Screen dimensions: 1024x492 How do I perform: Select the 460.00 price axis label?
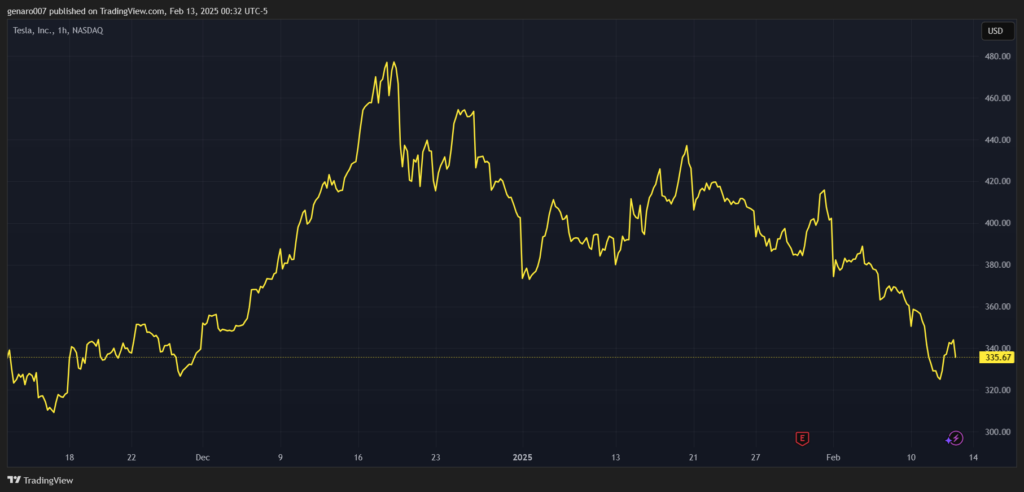coord(996,99)
